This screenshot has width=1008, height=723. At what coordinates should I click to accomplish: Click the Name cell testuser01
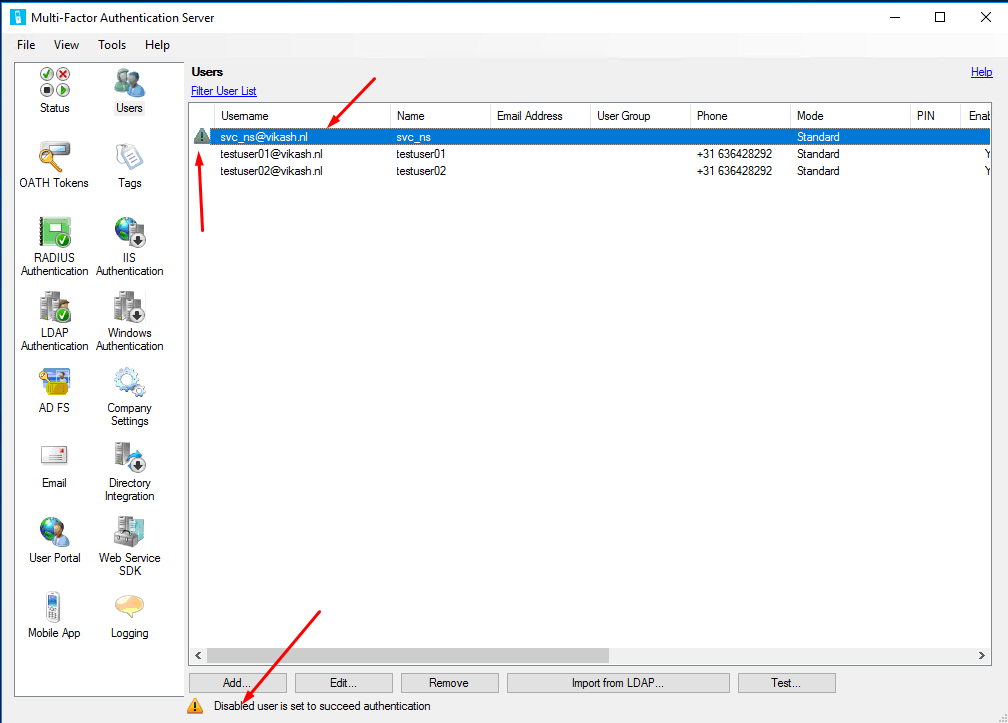(421, 154)
